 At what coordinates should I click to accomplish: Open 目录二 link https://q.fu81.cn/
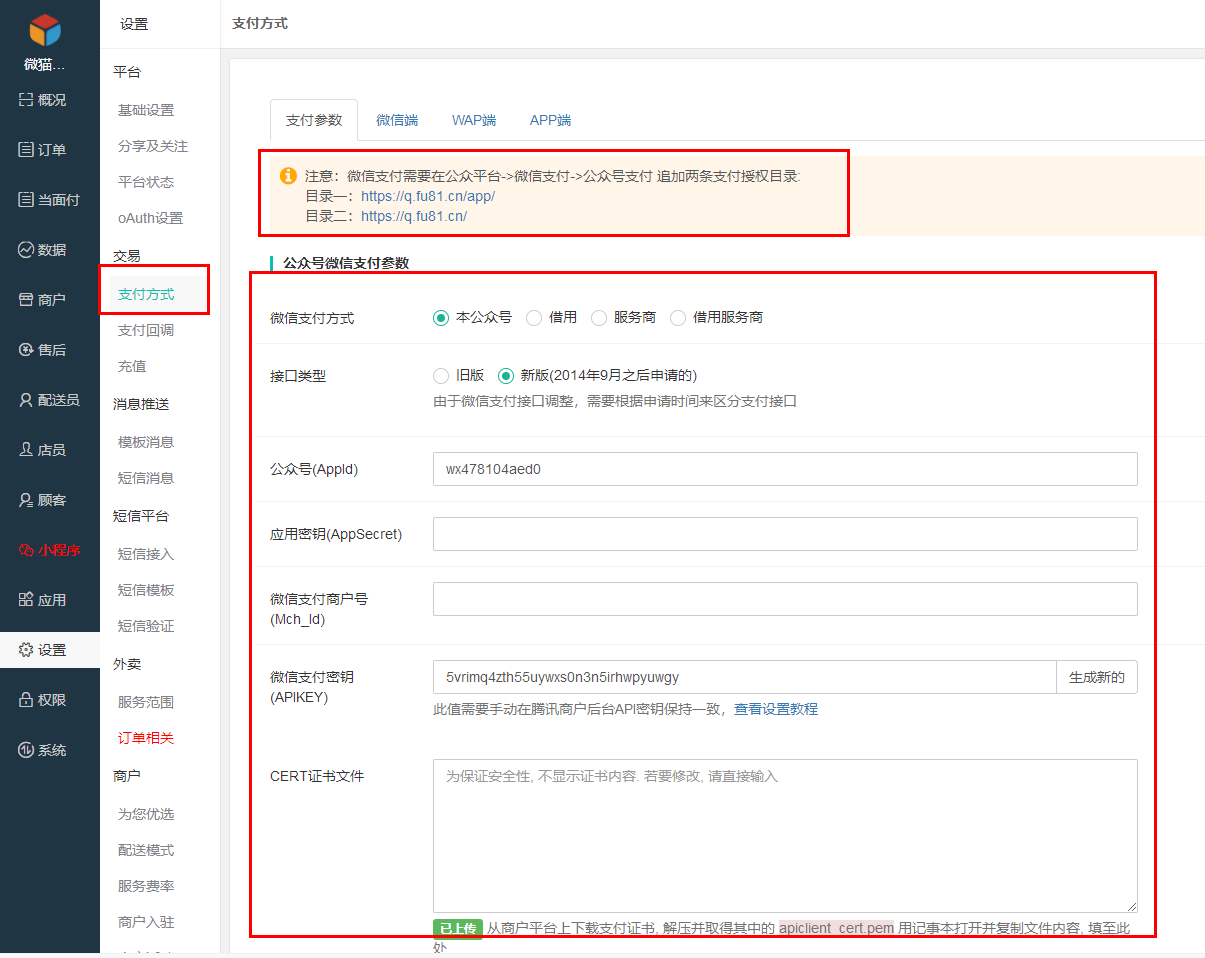[414, 216]
